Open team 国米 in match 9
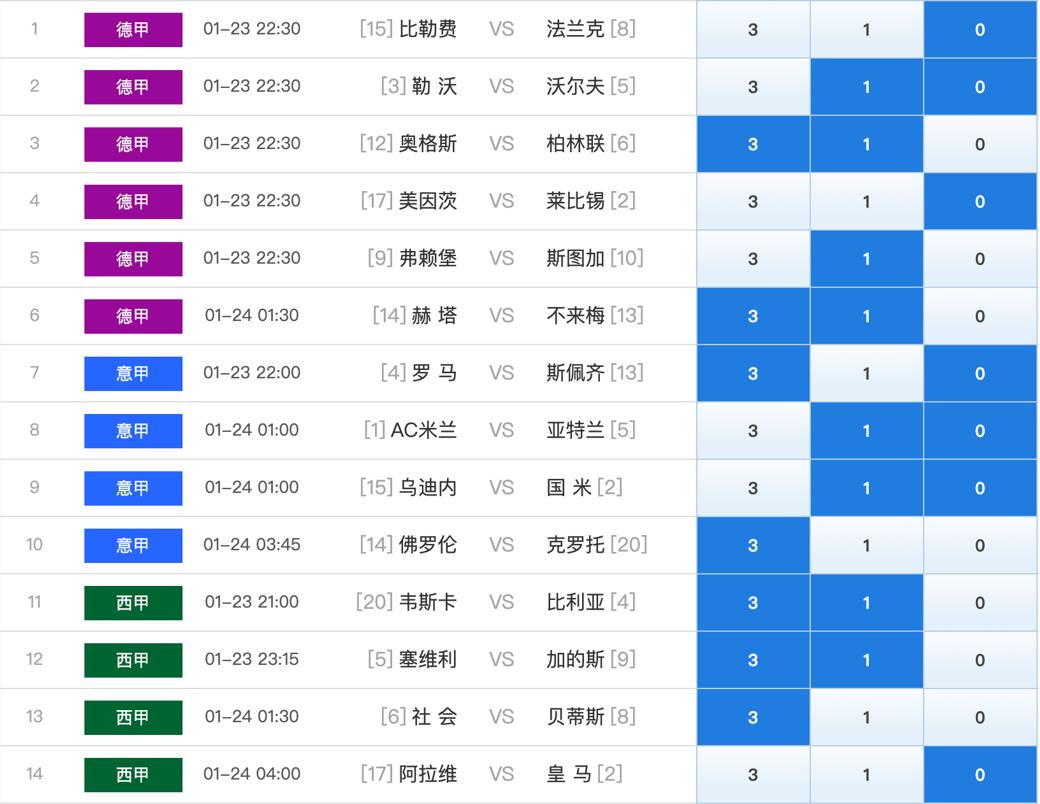Screen dimensions: 1040x804 568,488
